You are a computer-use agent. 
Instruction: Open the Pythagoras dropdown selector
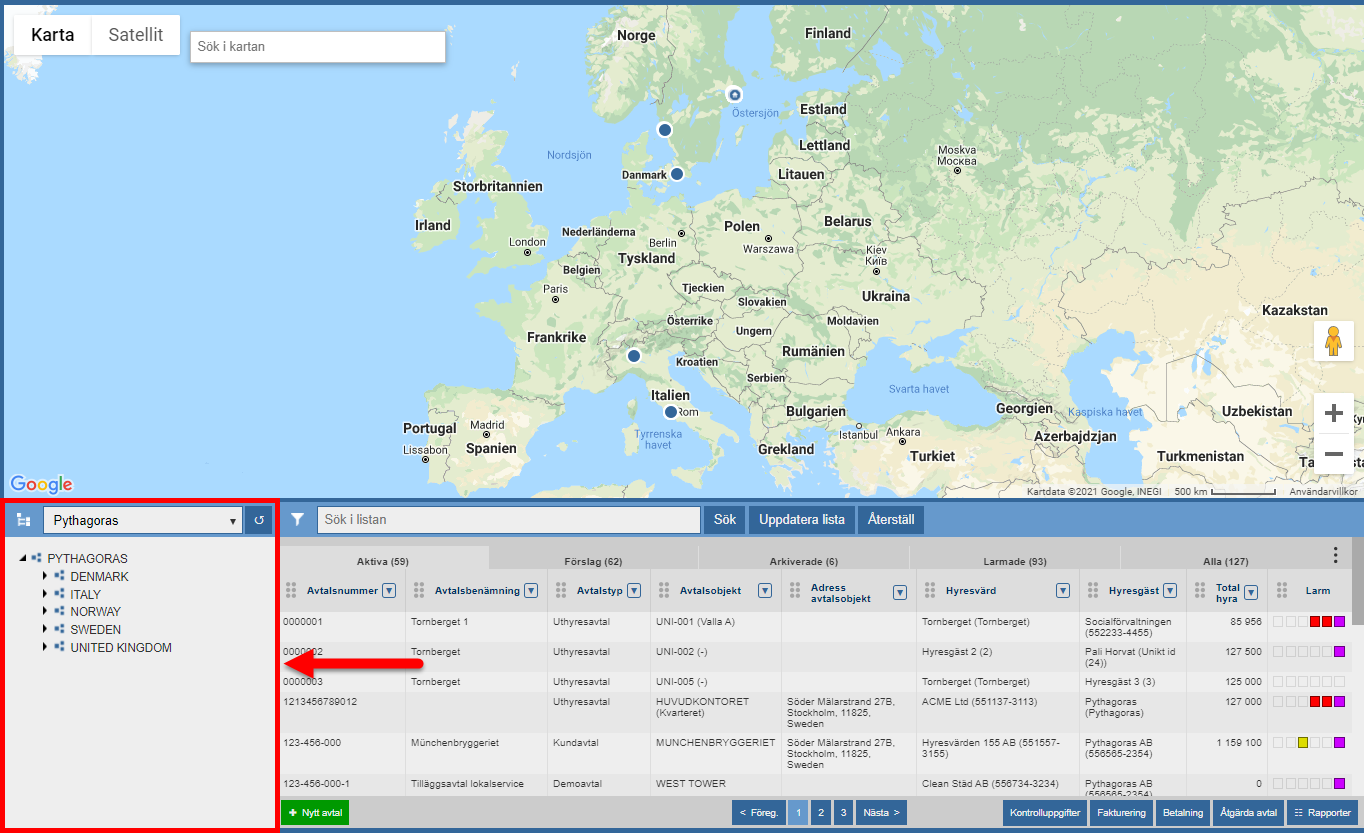pyautogui.click(x=142, y=520)
